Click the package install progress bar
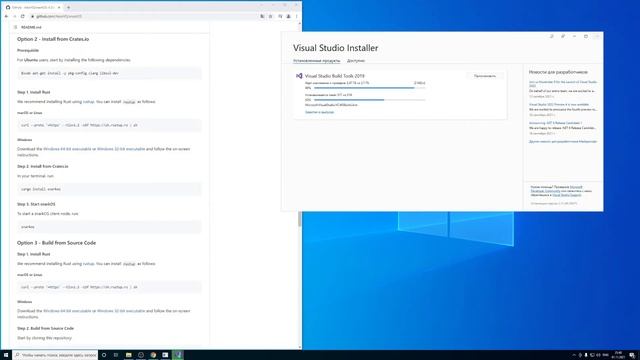This screenshot has height=360, width=640. pos(370,100)
